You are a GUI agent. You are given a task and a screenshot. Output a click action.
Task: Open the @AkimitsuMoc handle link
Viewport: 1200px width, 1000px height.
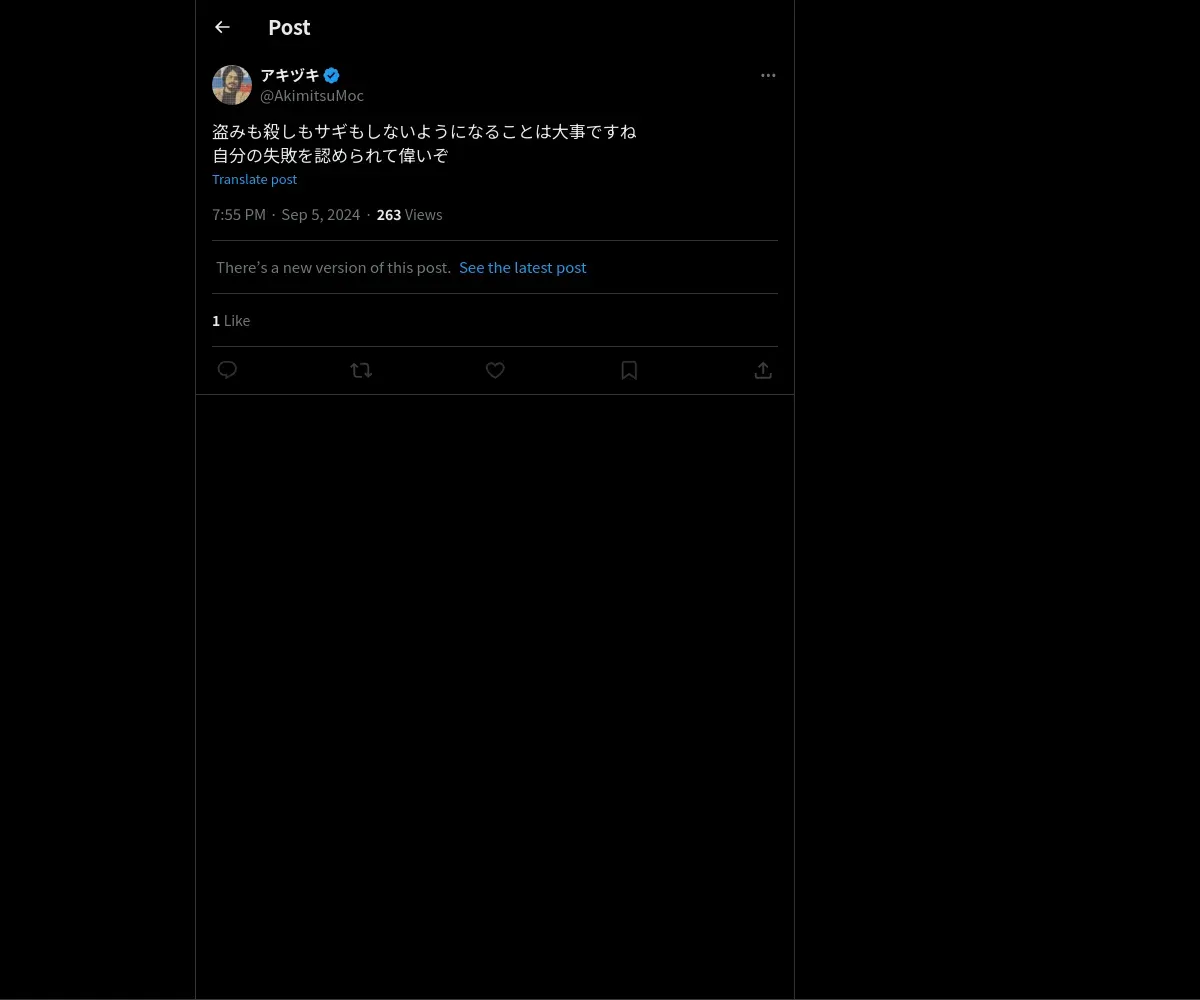pos(312,96)
